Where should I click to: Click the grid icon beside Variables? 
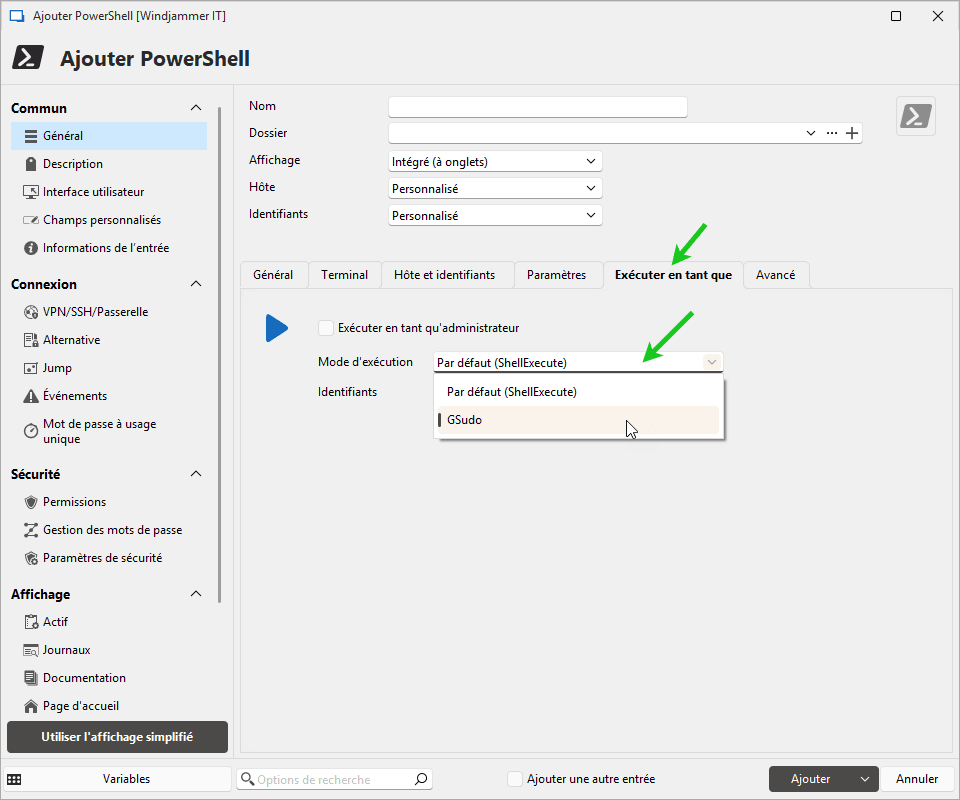click(x=14, y=779)
